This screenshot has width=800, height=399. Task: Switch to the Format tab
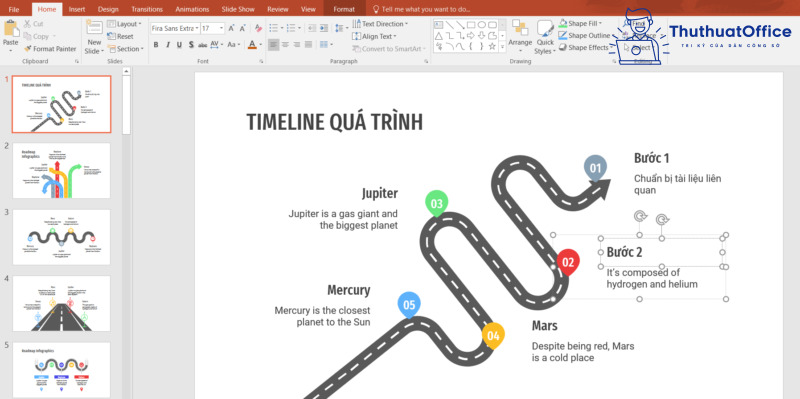click(x=344, y=9)
